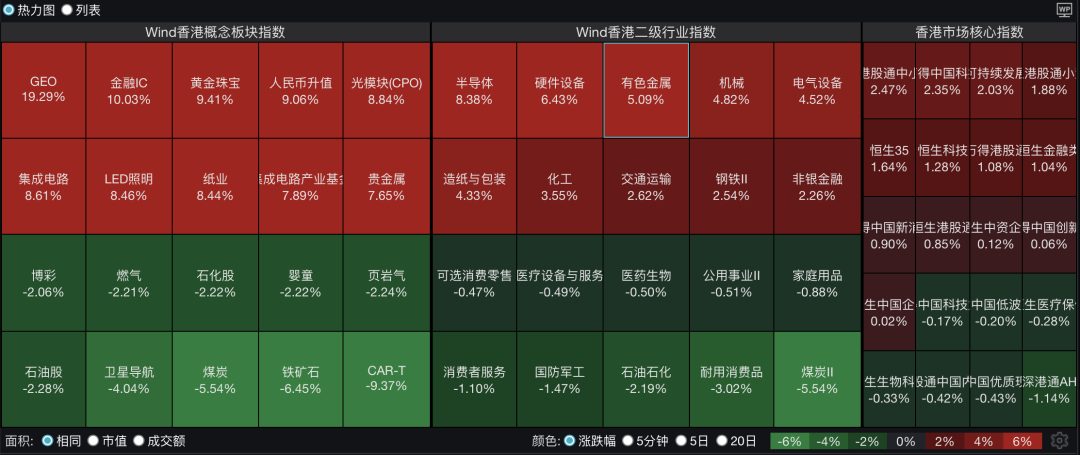Open the 光模块(CPO) 8.84% tile

click(386, 90)
